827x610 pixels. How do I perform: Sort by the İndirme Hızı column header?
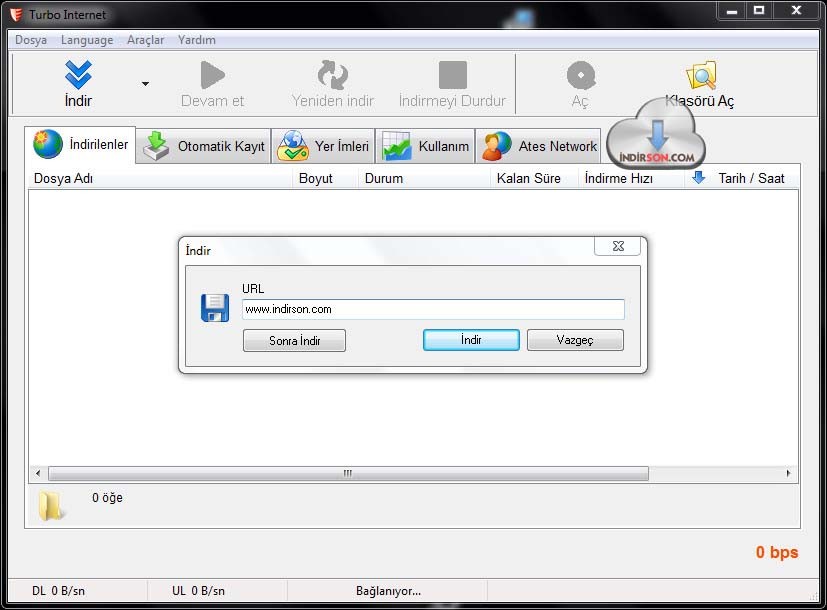[632, 178]
